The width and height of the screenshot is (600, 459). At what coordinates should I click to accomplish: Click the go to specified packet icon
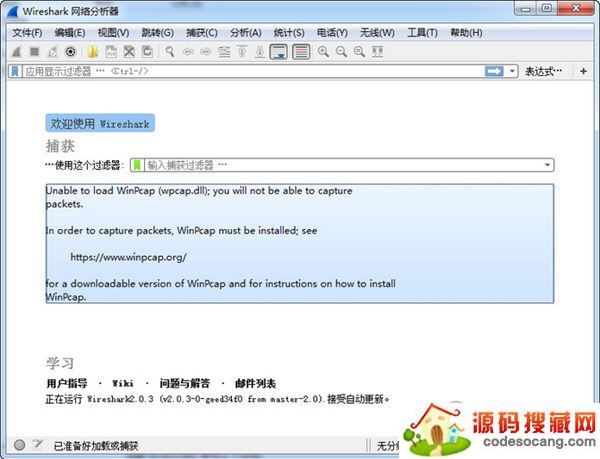pyautogui.click(x=224, y=52)
